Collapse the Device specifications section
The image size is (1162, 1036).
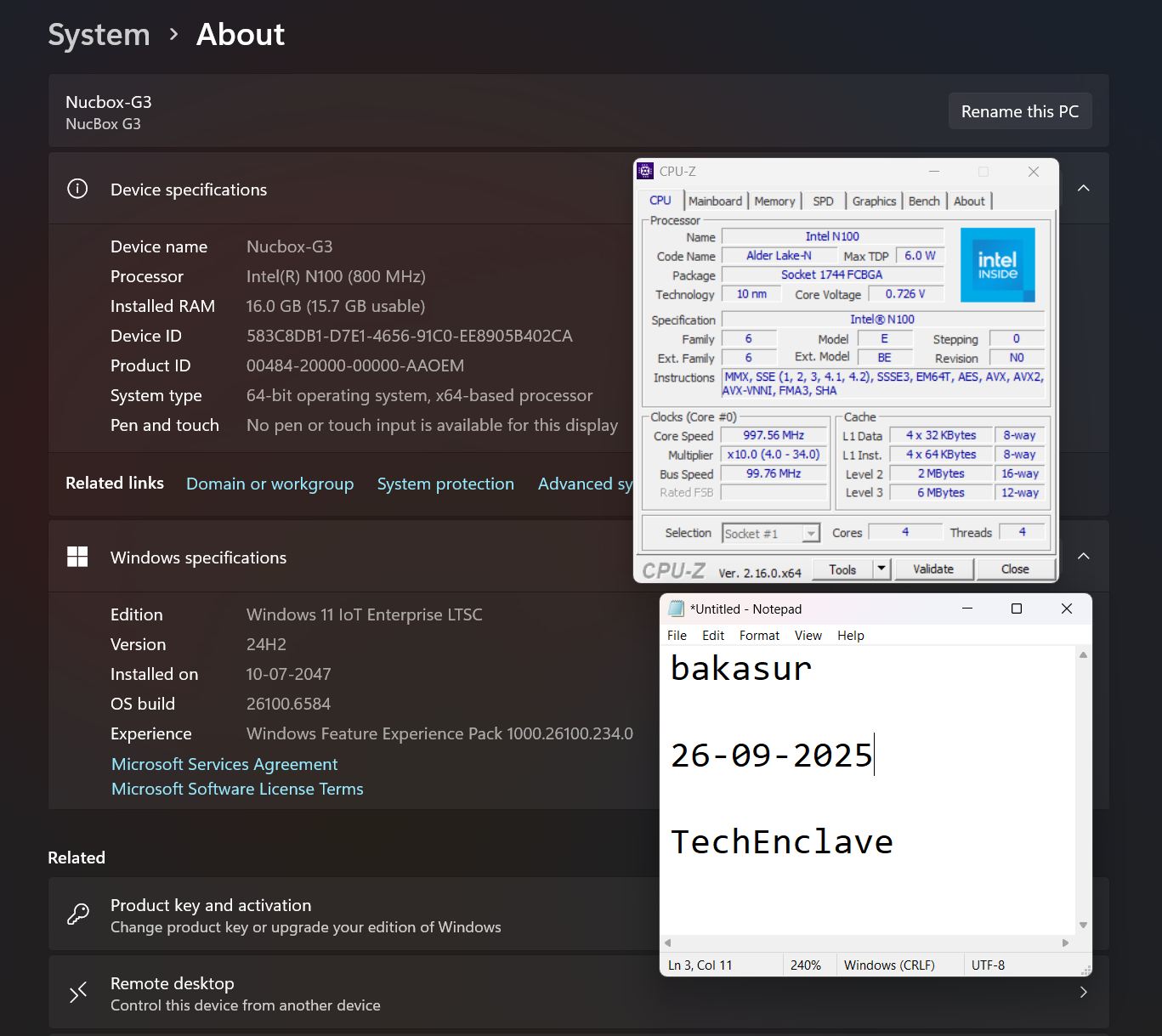(x=1084, y=189)
